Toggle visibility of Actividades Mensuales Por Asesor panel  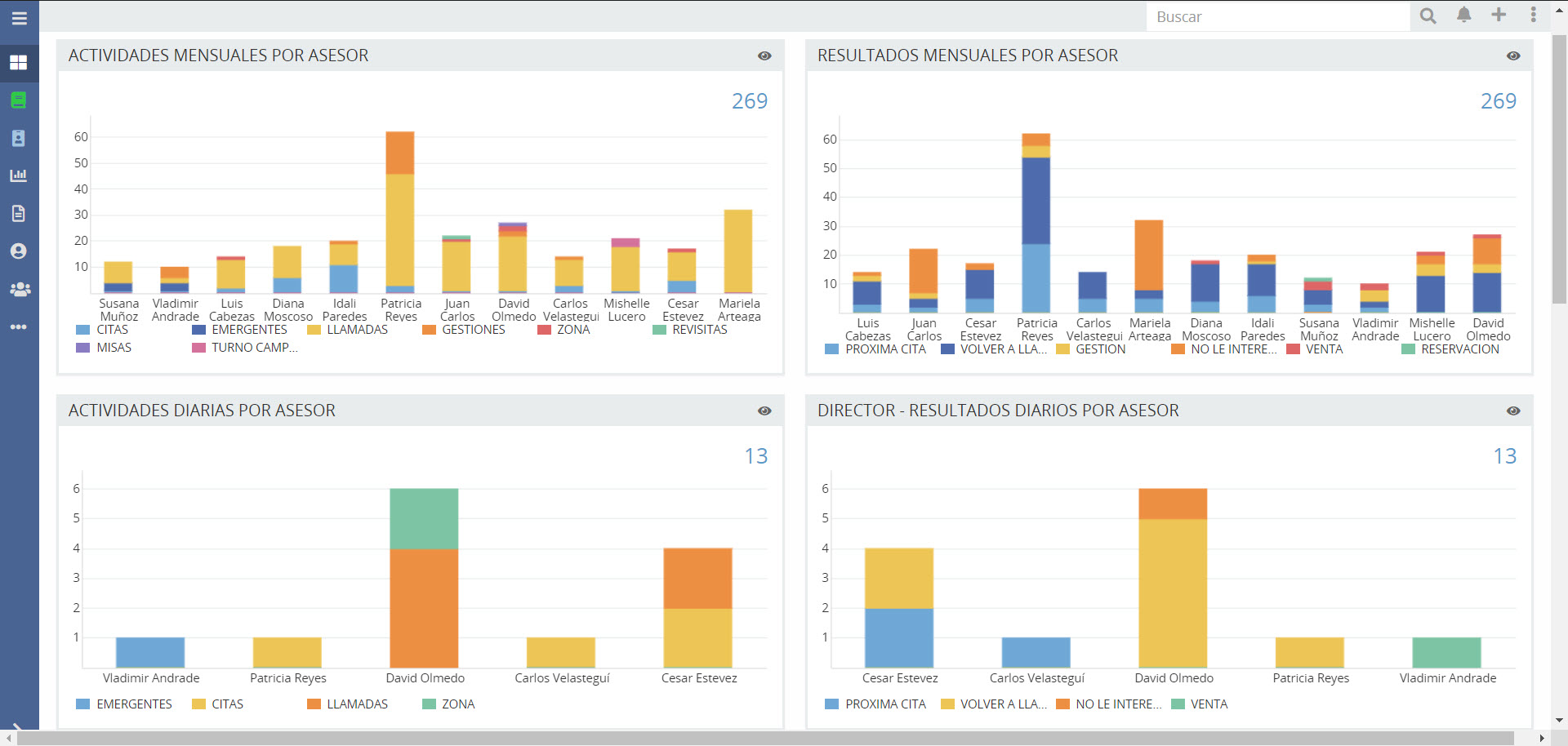click(764, 56)
